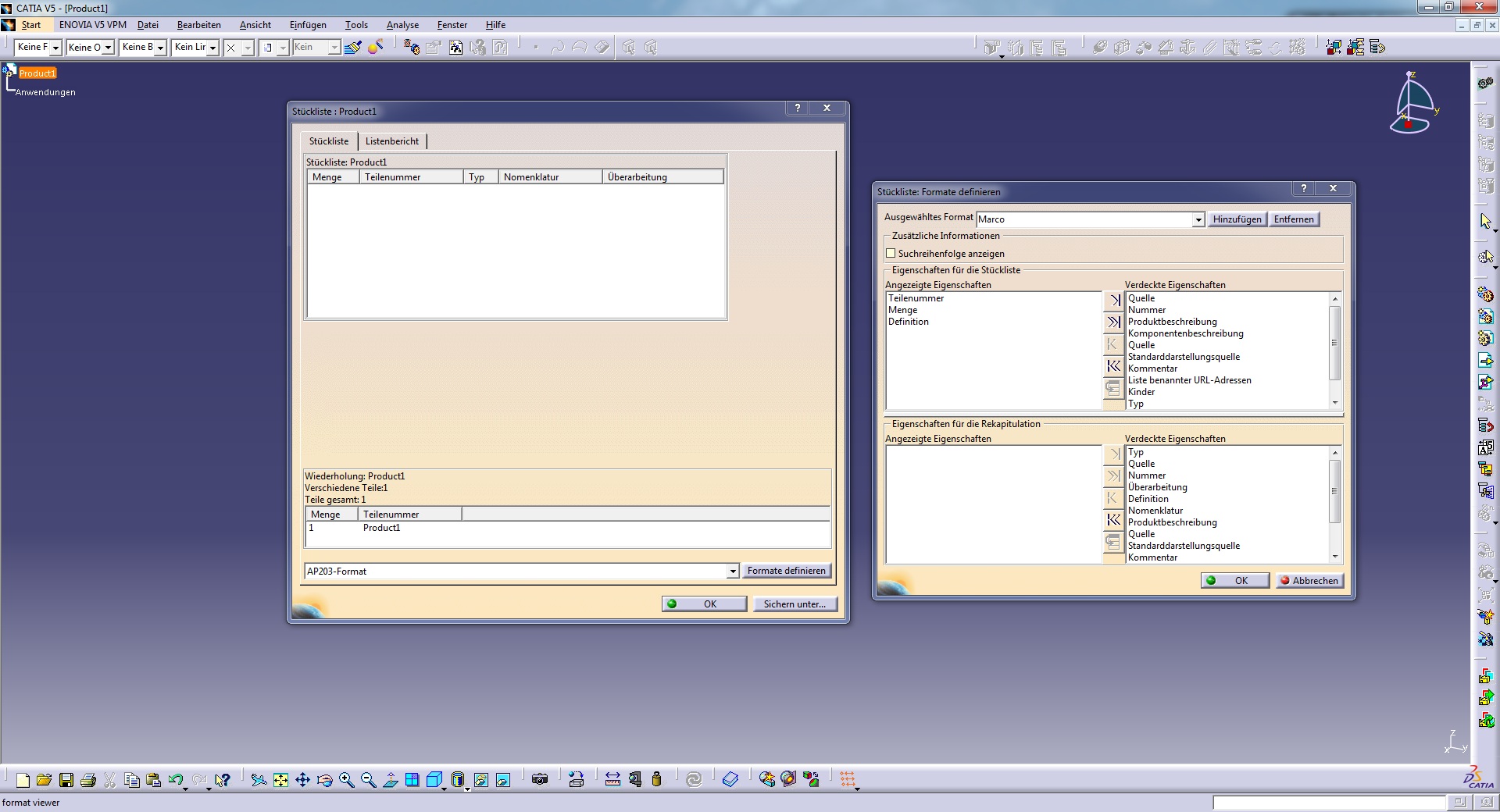Open the Bearbeiten menu

pos(199,25)
